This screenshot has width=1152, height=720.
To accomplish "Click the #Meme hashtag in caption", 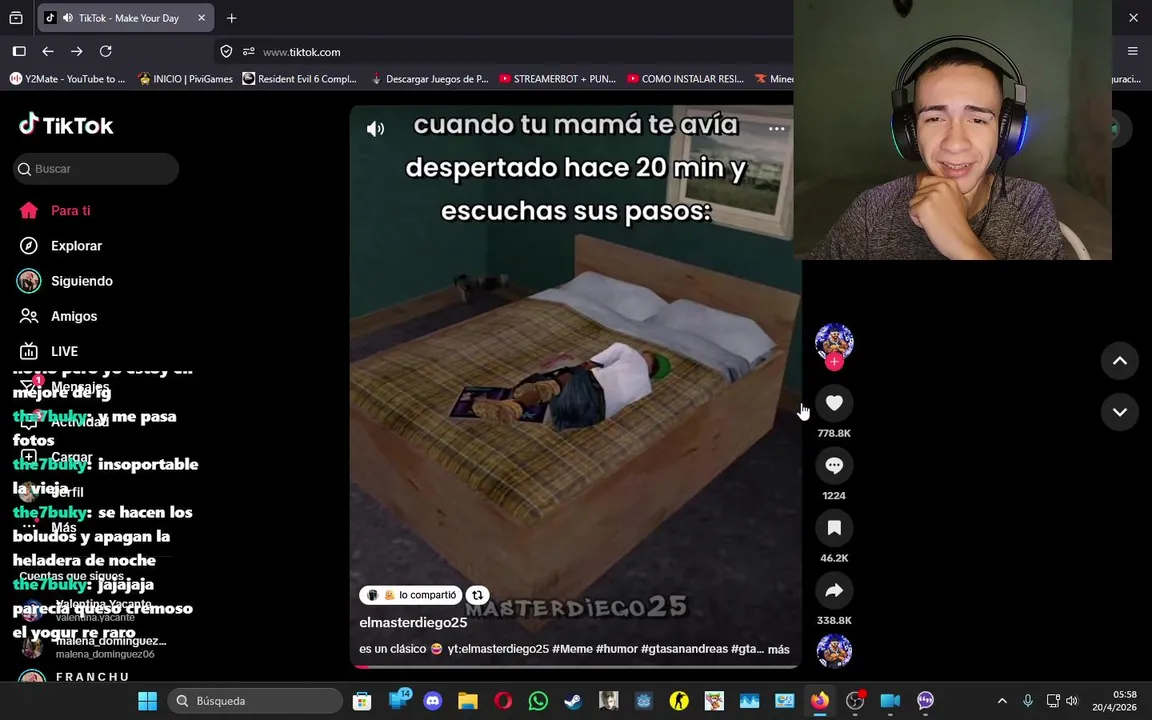I will (x=572, y=649).
